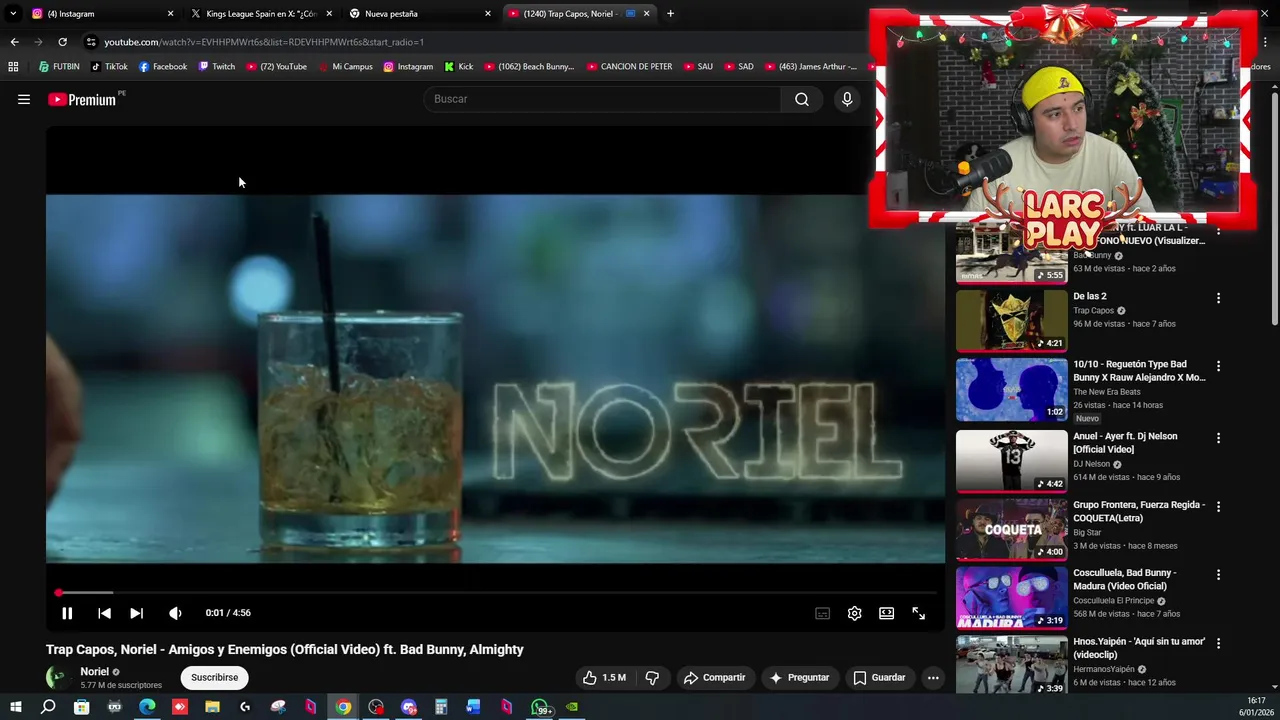
Task: Play the 'De las 2' thumbnail
Action: point(1011,321)
